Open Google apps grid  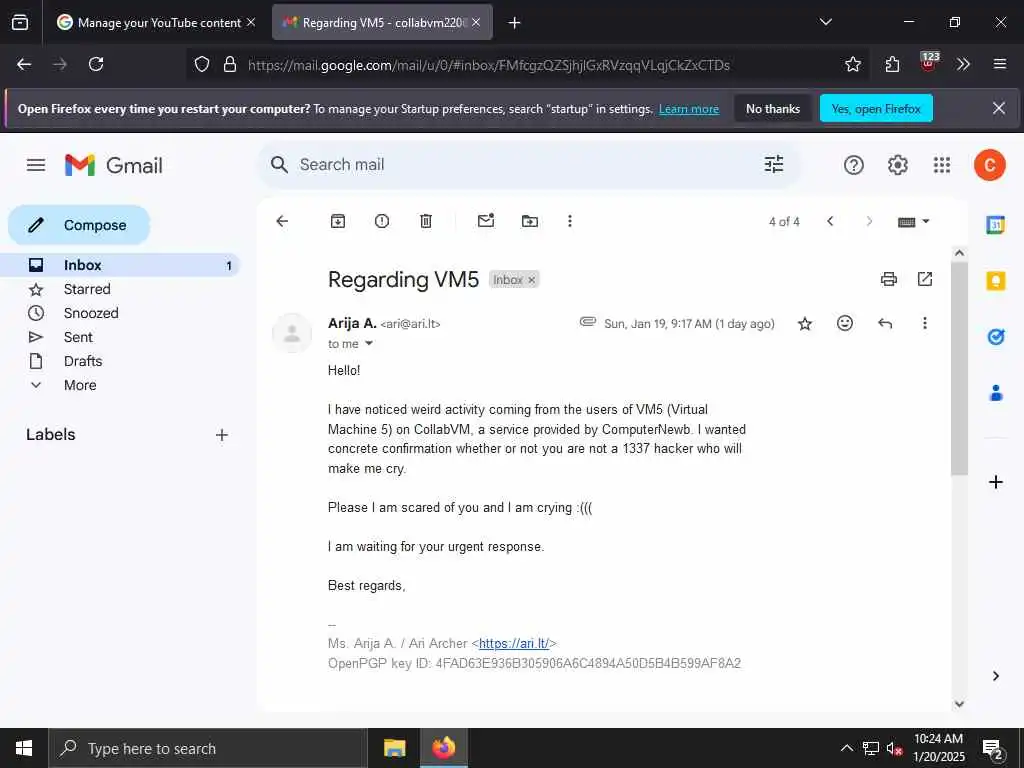[x=942, y=165]
